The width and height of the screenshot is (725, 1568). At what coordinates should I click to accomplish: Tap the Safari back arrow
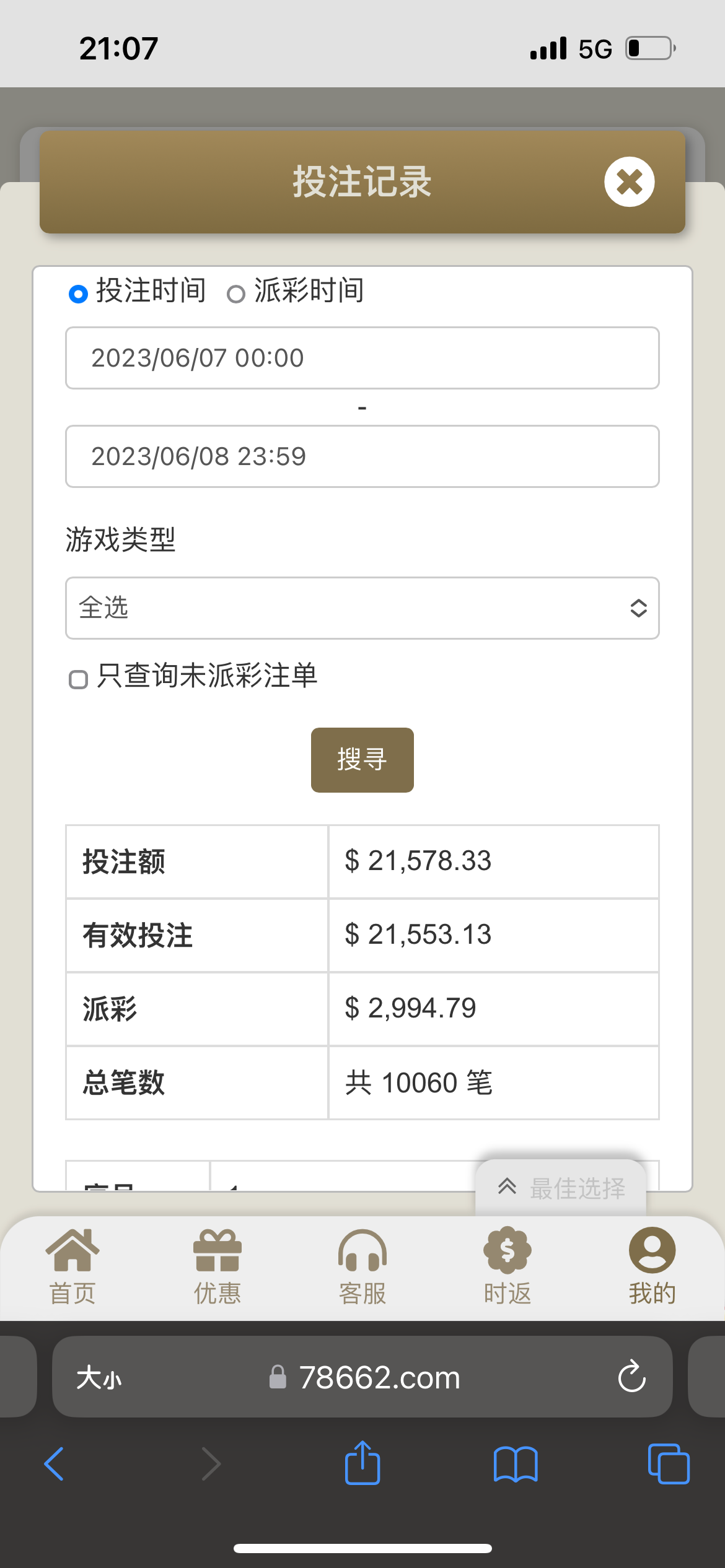click(x=55, y=1464)
